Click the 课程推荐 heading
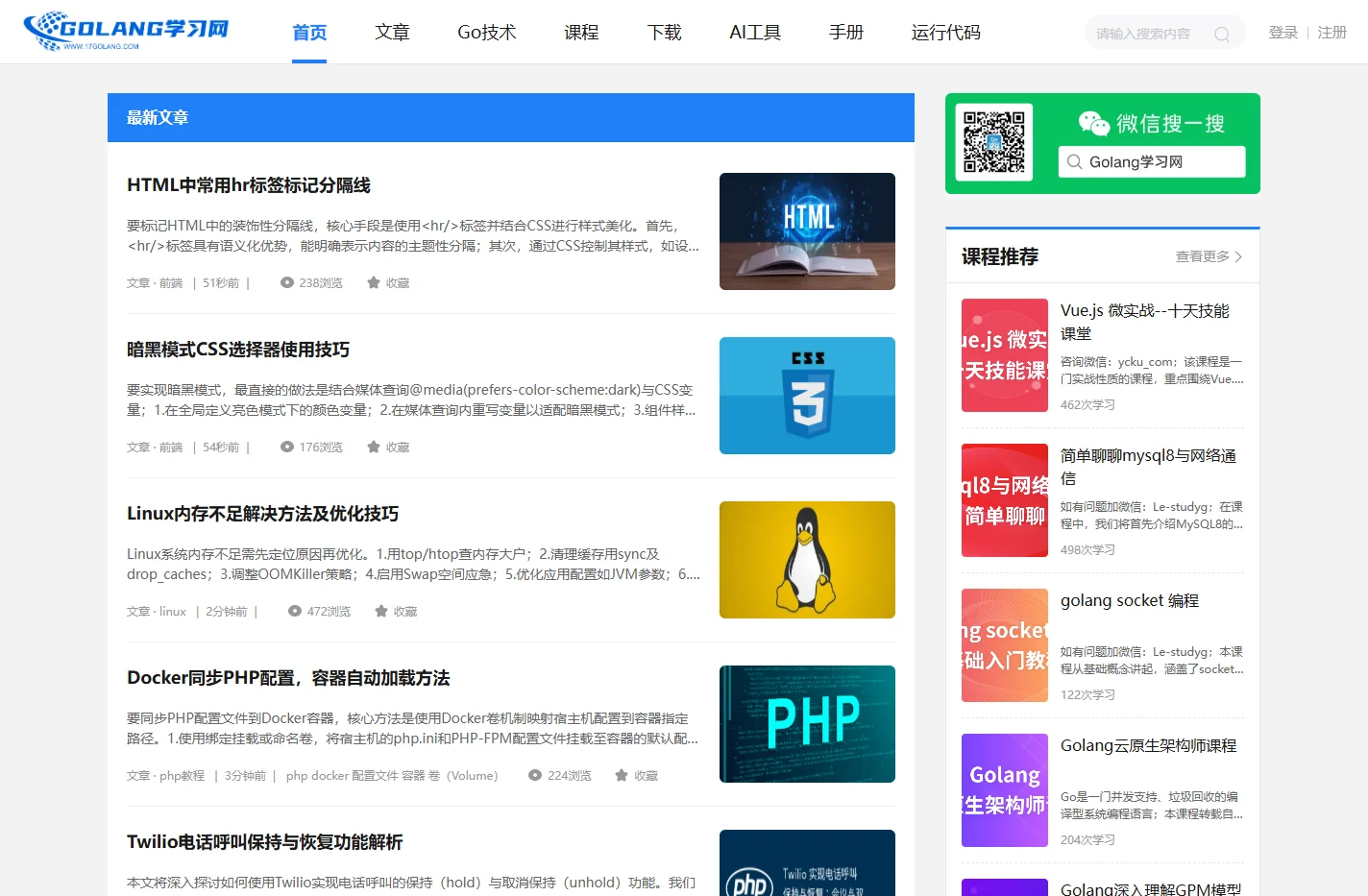The width and height of the screenshot is (1368, 896). coord(1000,256)
